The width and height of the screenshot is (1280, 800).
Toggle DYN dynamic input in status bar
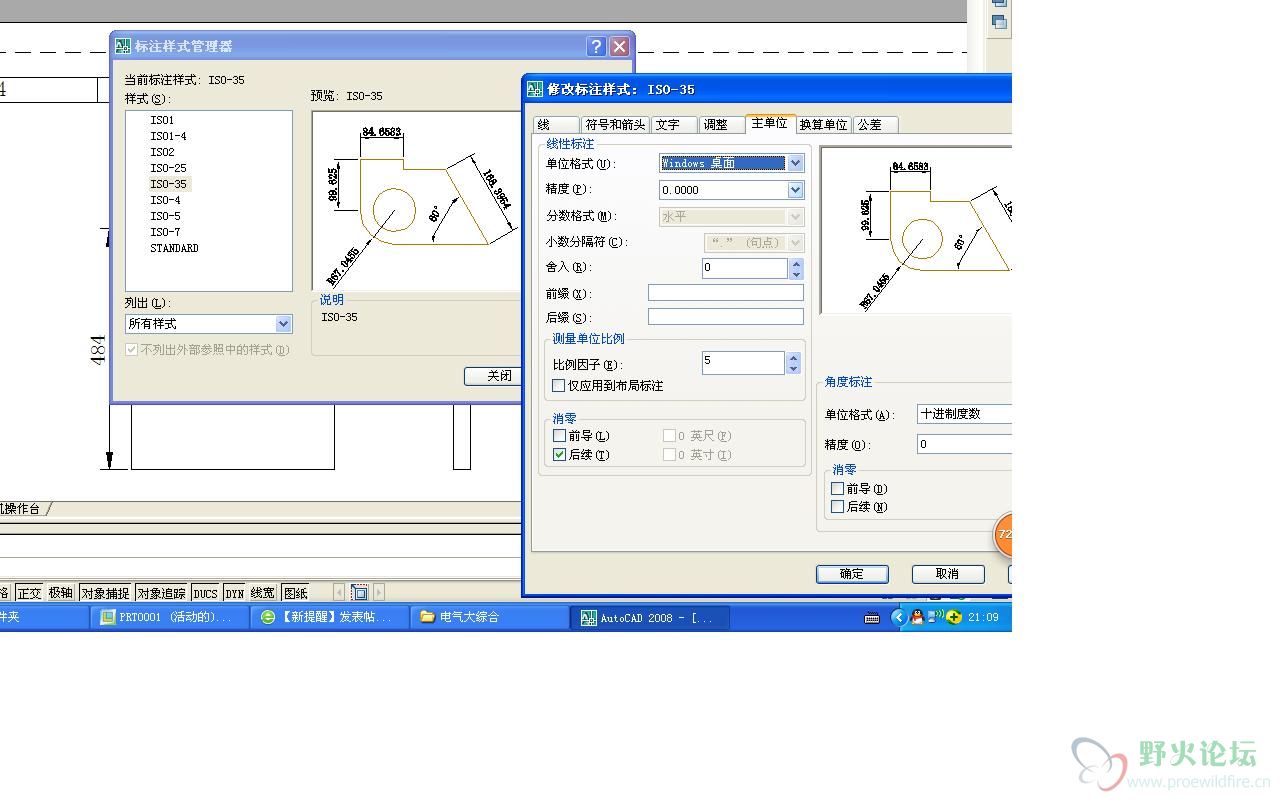[234, 593]
